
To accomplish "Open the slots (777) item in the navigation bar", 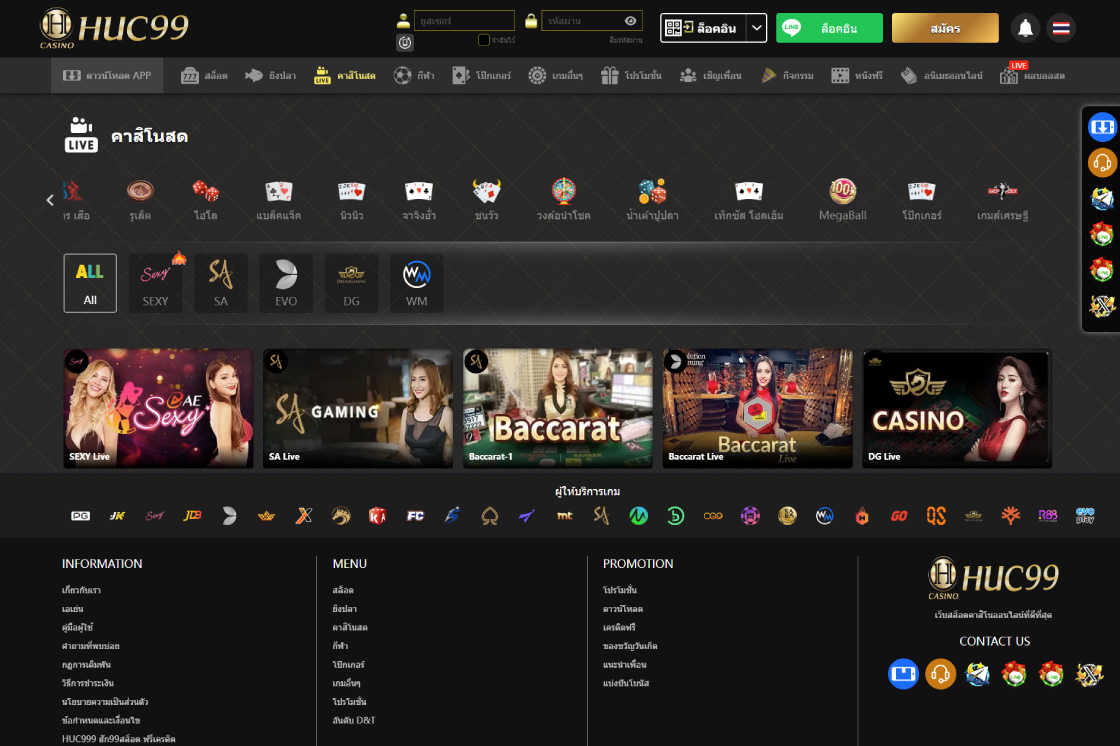I will pos(204,75).
